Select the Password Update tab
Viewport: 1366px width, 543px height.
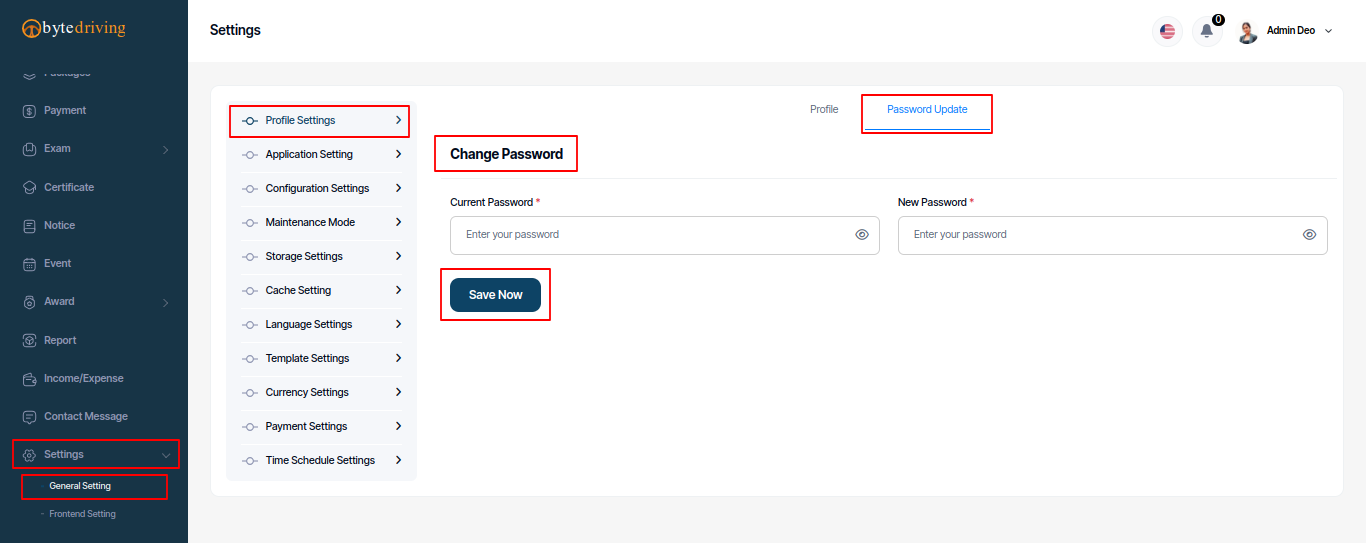pyautogui.click(x=927, y=109)
